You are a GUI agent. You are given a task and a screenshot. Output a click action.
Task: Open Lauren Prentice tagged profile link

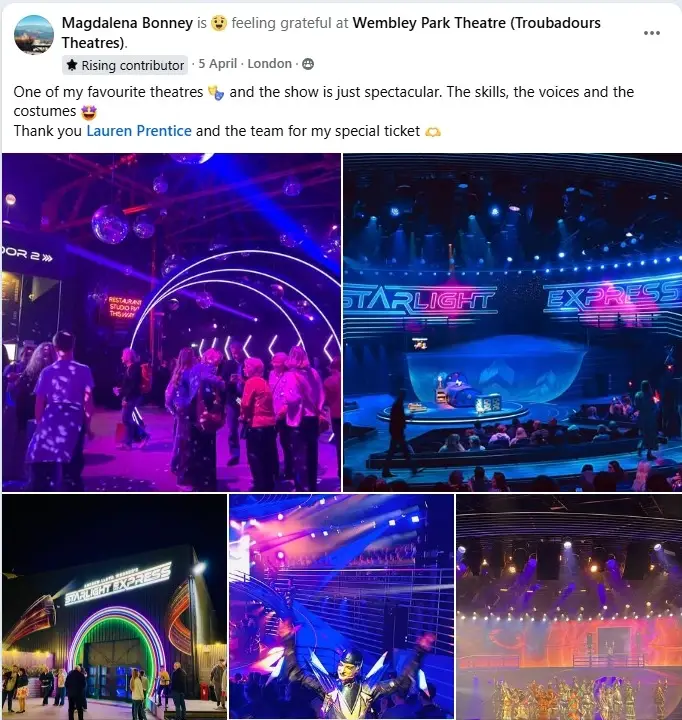click(x=139, y=131)
